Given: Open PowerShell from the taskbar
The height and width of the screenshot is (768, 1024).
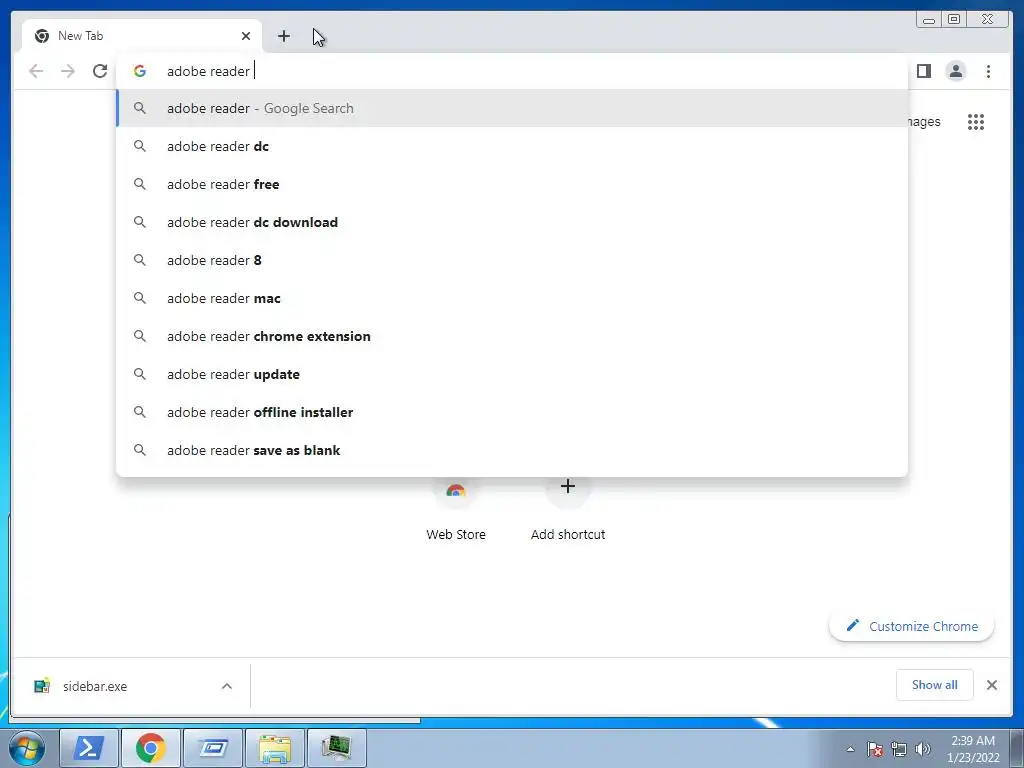Looking at the screenshot, I should tap(89, 748).
